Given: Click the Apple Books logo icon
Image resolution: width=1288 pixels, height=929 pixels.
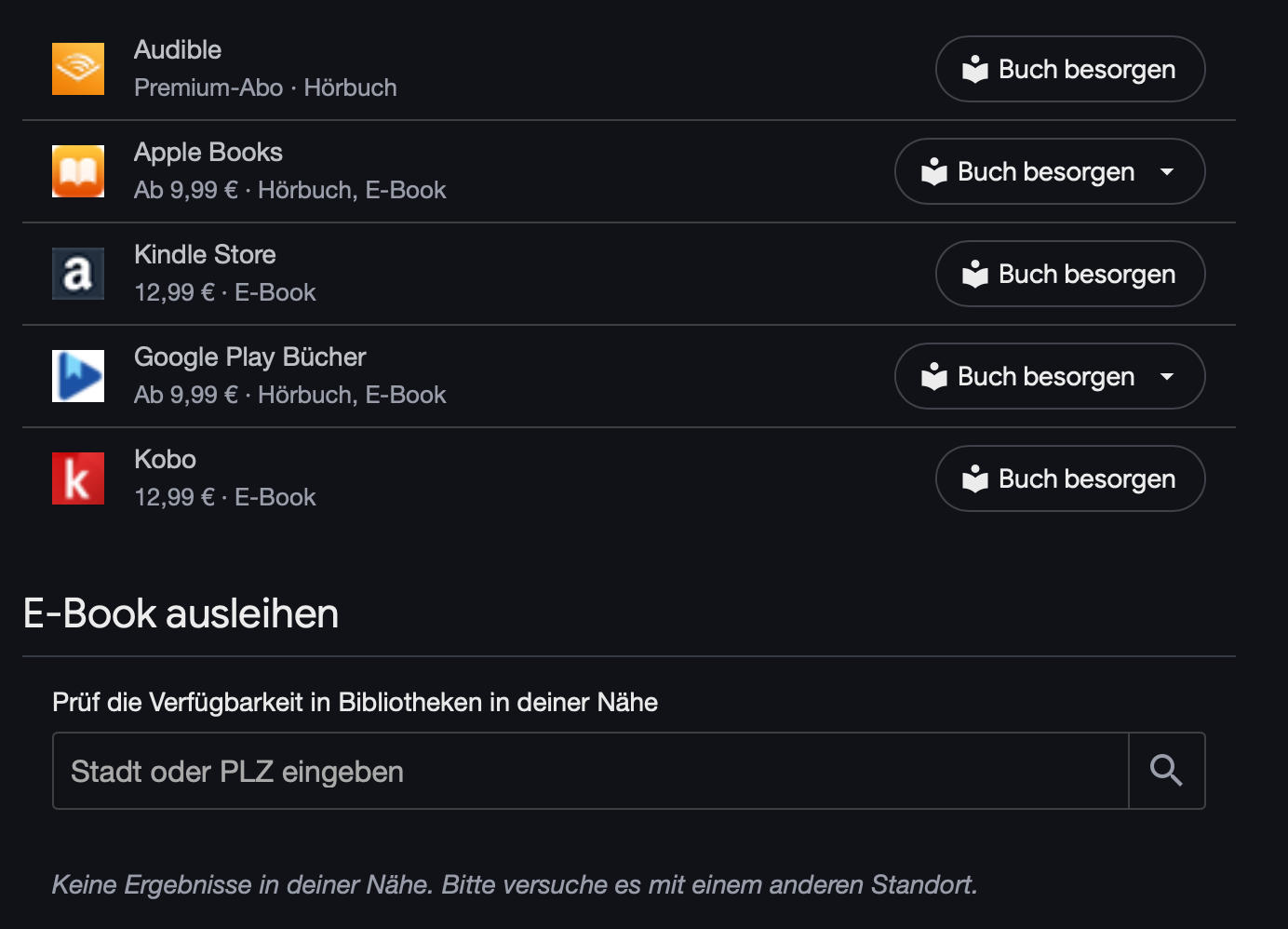Looking at the screenshot, I should [78, 171].
